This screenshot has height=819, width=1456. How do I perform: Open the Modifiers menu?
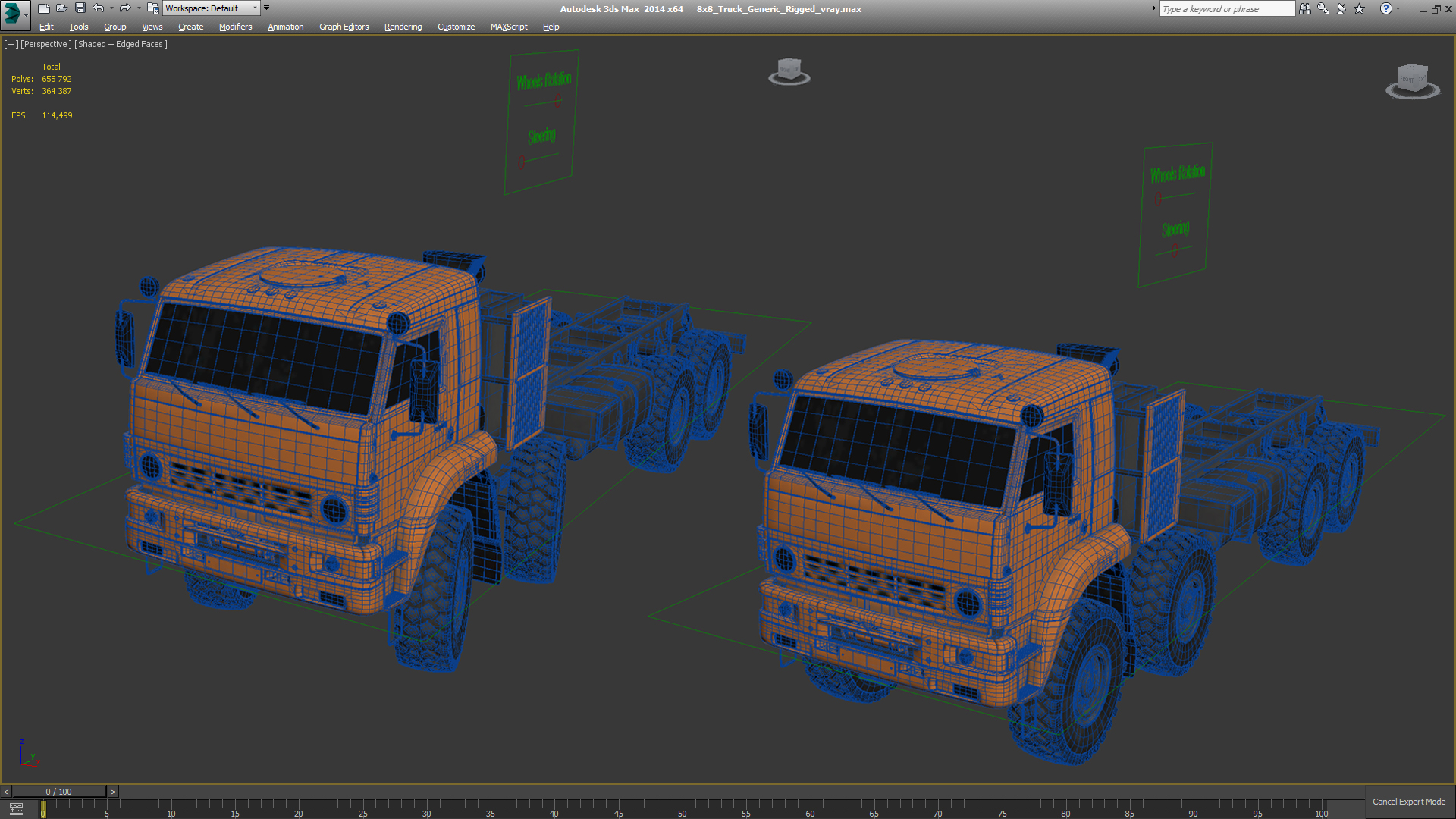coord(235,27)
